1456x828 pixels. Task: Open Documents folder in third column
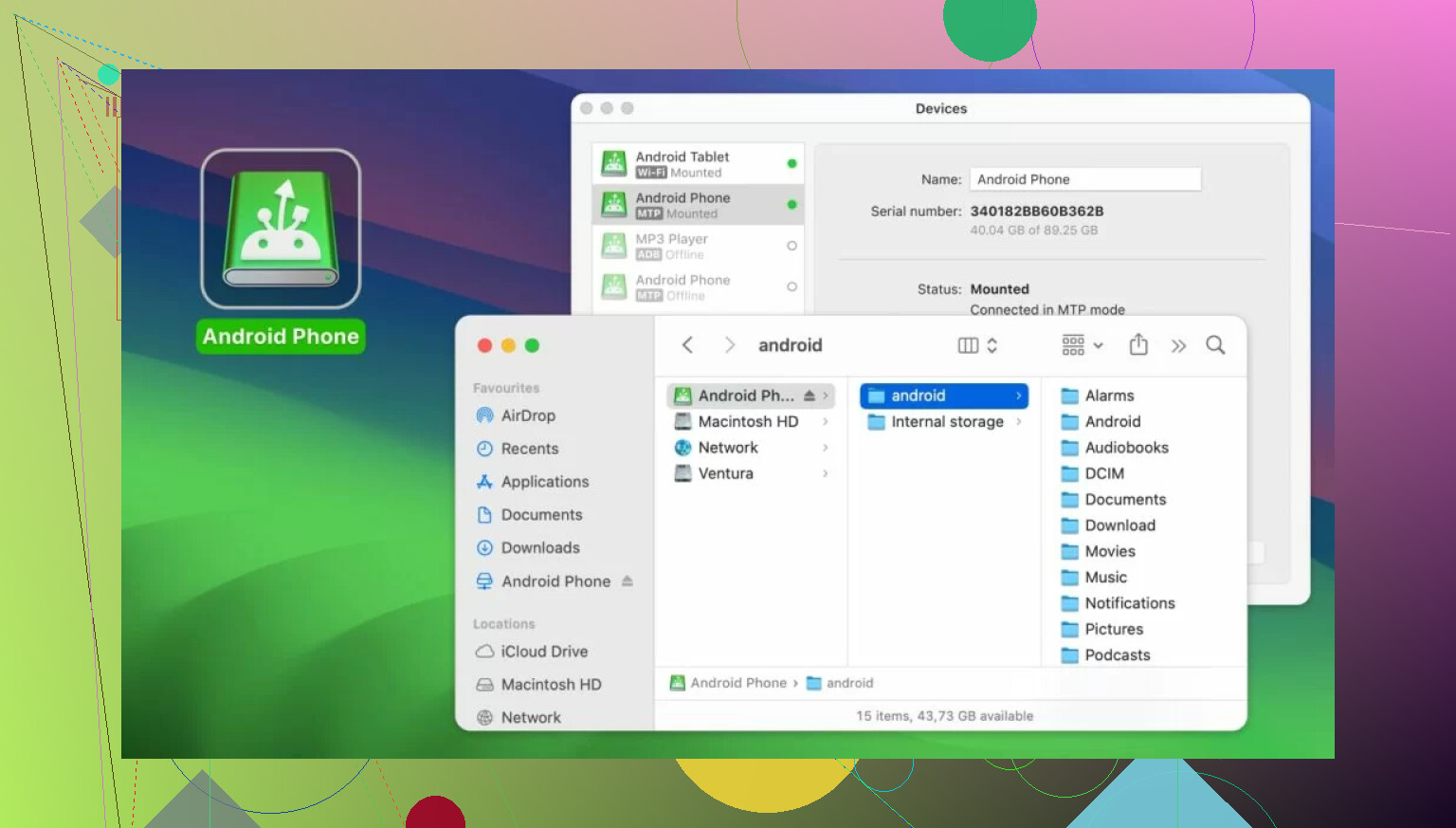click(1114, 500)
